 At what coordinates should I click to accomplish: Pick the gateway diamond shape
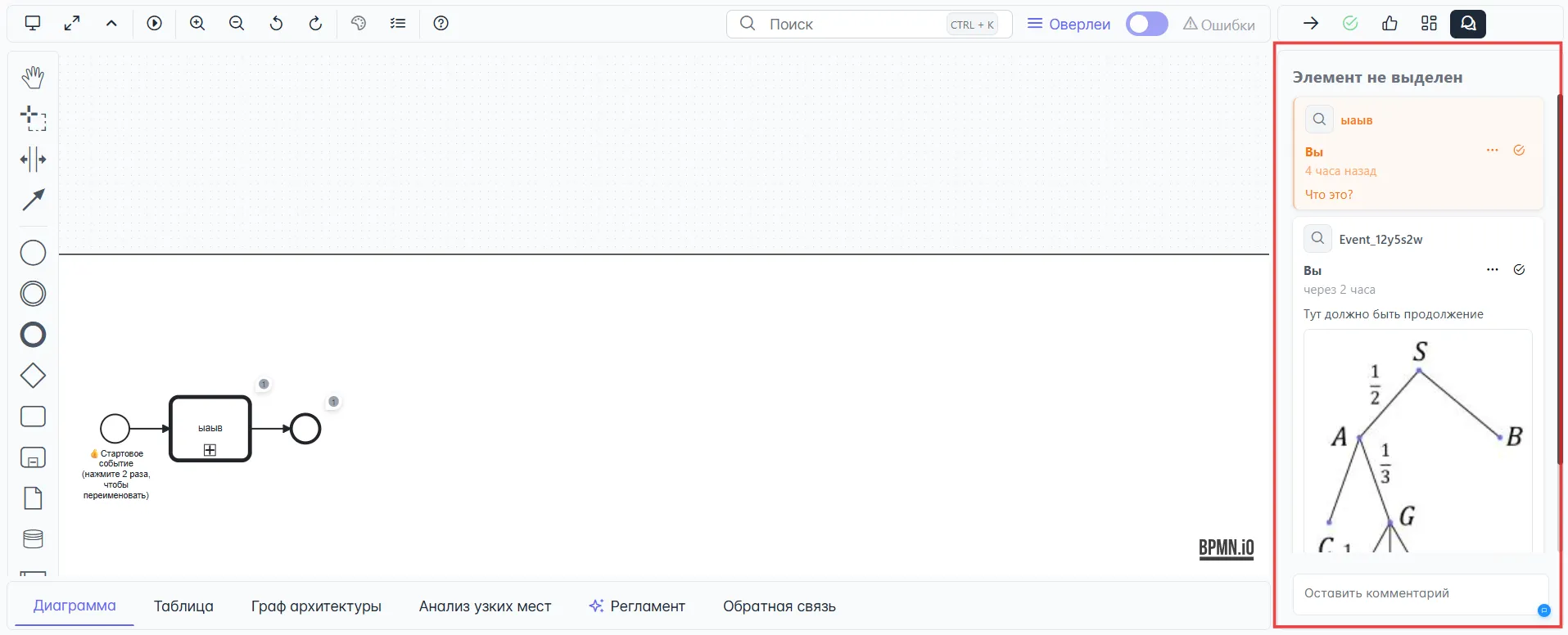pos(33,376)
